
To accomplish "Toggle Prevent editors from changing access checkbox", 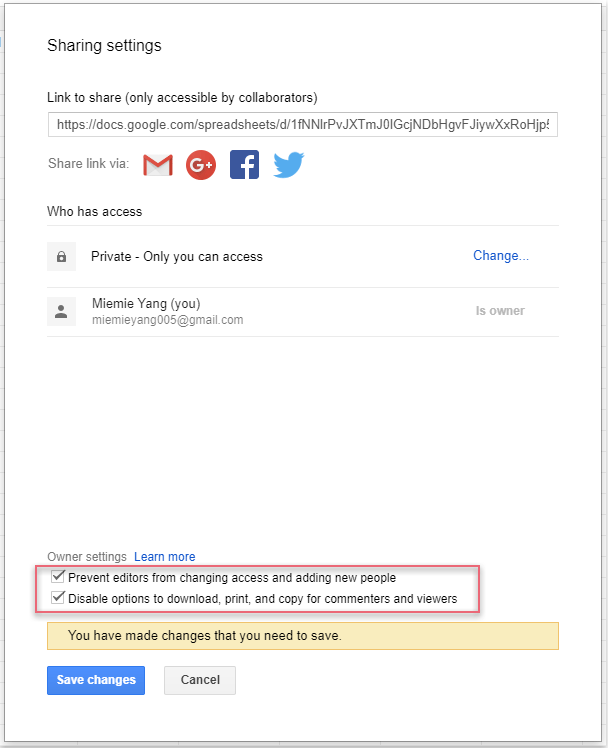I will coord(58,576).
